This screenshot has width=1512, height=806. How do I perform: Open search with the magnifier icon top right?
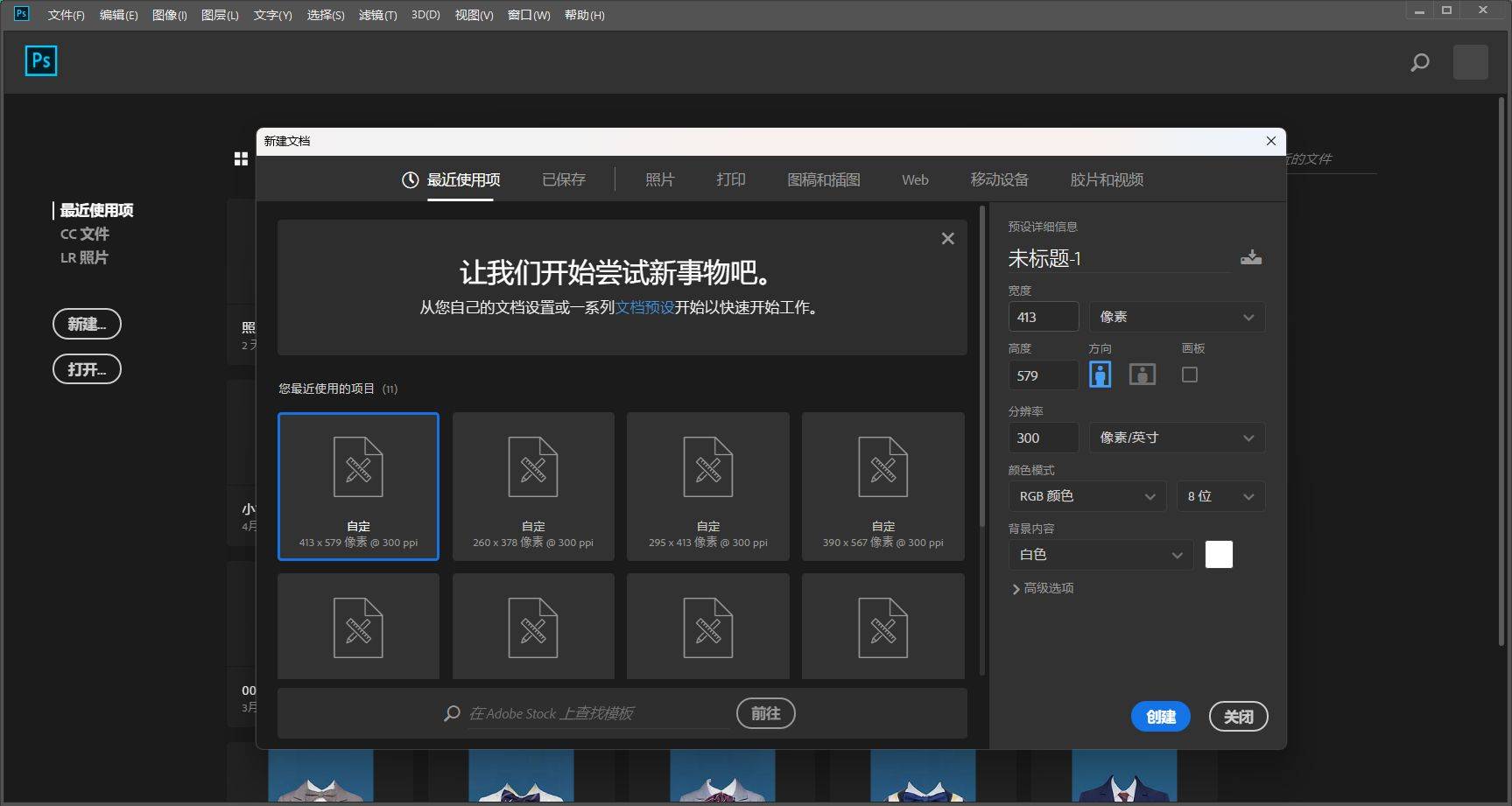1418,62
